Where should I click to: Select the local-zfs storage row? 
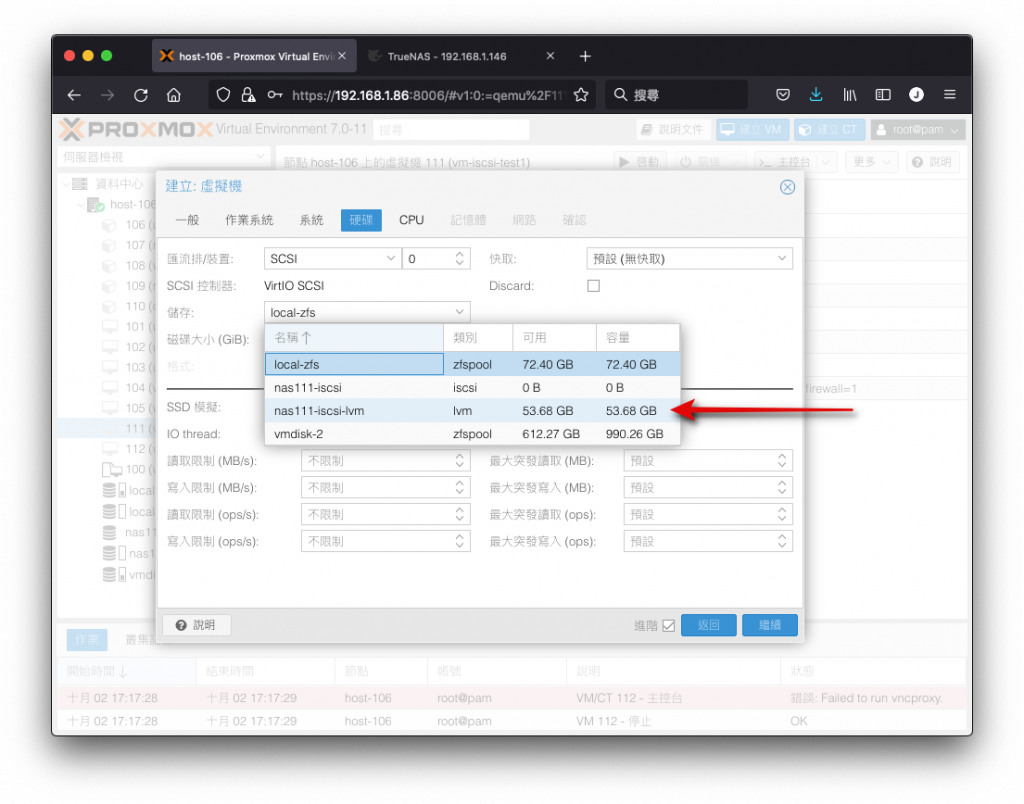[472, 364]
